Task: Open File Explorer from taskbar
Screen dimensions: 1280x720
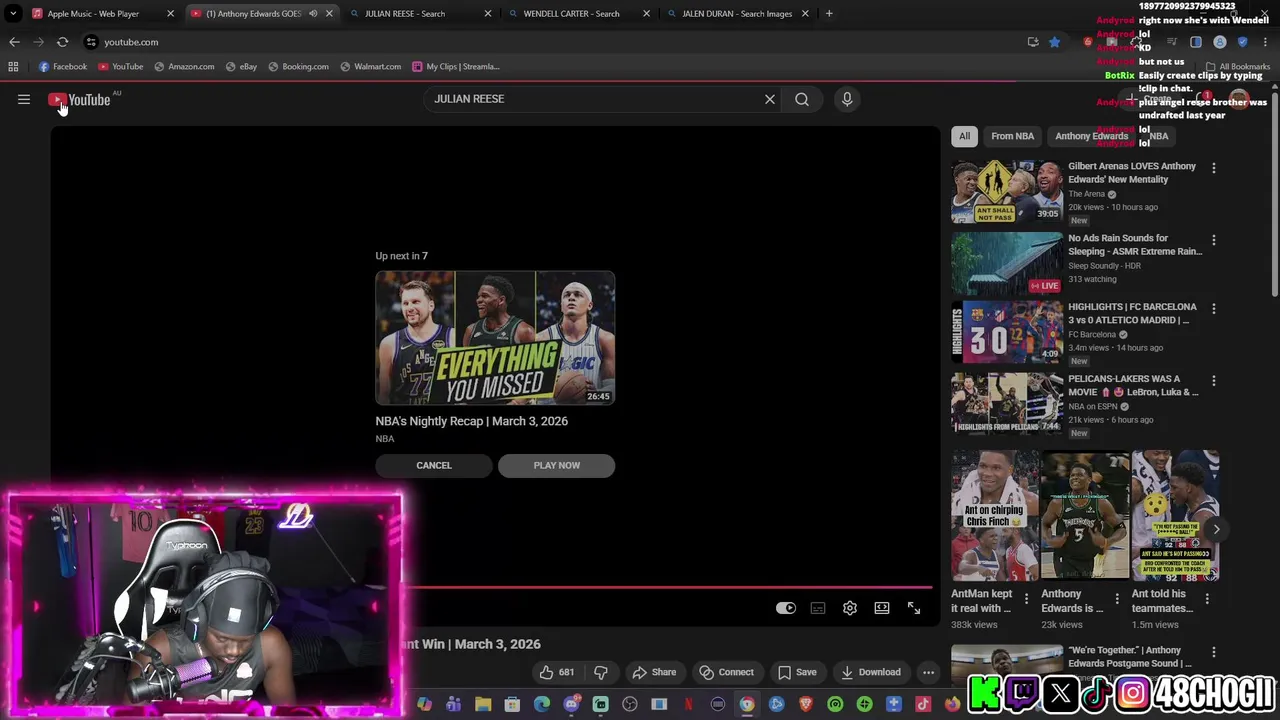Action: click(x=483, y=704)
